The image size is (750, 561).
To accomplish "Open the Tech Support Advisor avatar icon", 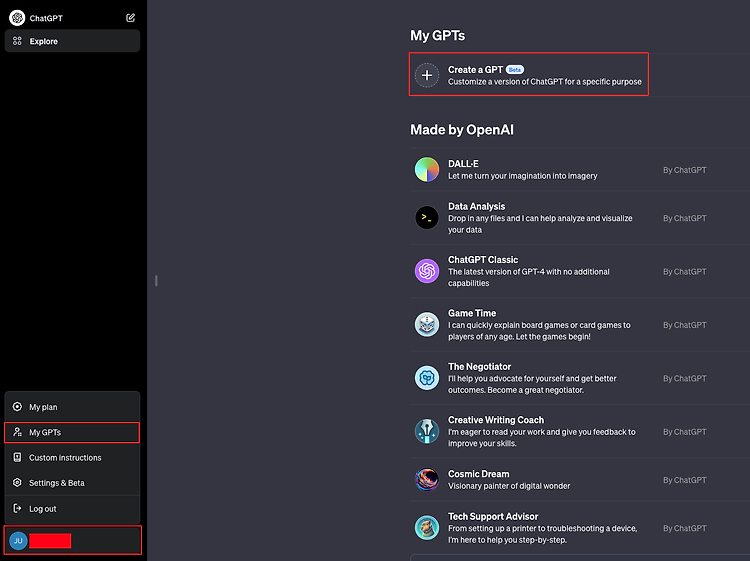I will 427,528.
